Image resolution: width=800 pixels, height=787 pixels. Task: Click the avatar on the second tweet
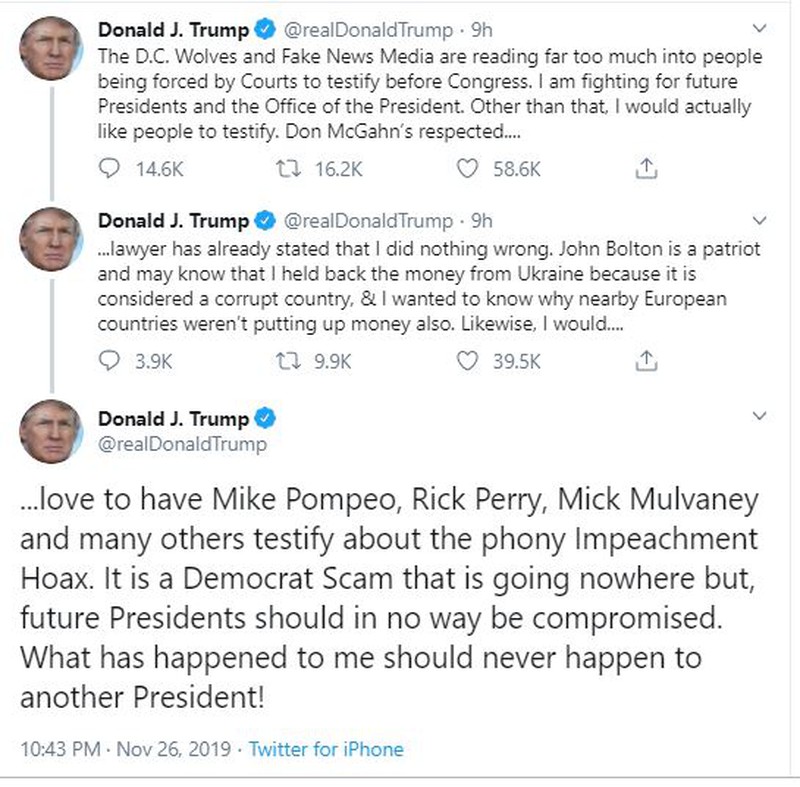pos(51,240)
